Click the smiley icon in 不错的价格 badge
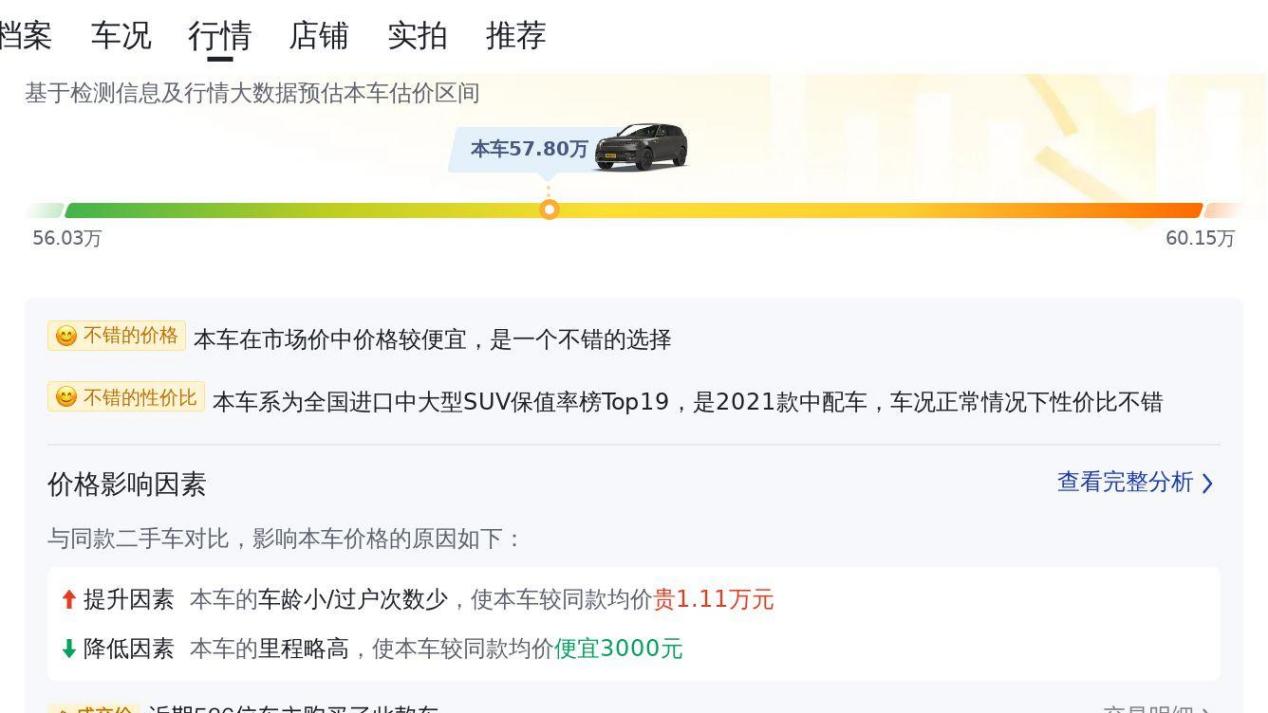Screen dimensions: 1268x713 pos(66,336)
